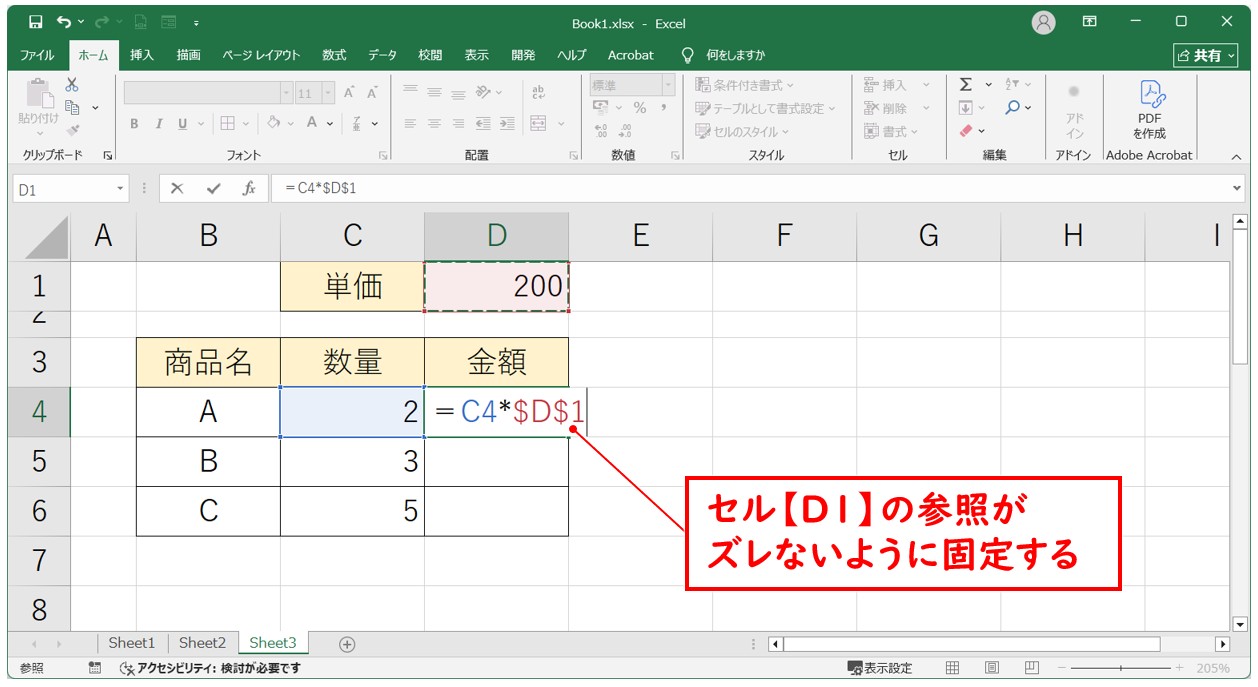Click the Save icon in Quick Access Toolbar
1258x687 pixels.
(x=36, y=23)
